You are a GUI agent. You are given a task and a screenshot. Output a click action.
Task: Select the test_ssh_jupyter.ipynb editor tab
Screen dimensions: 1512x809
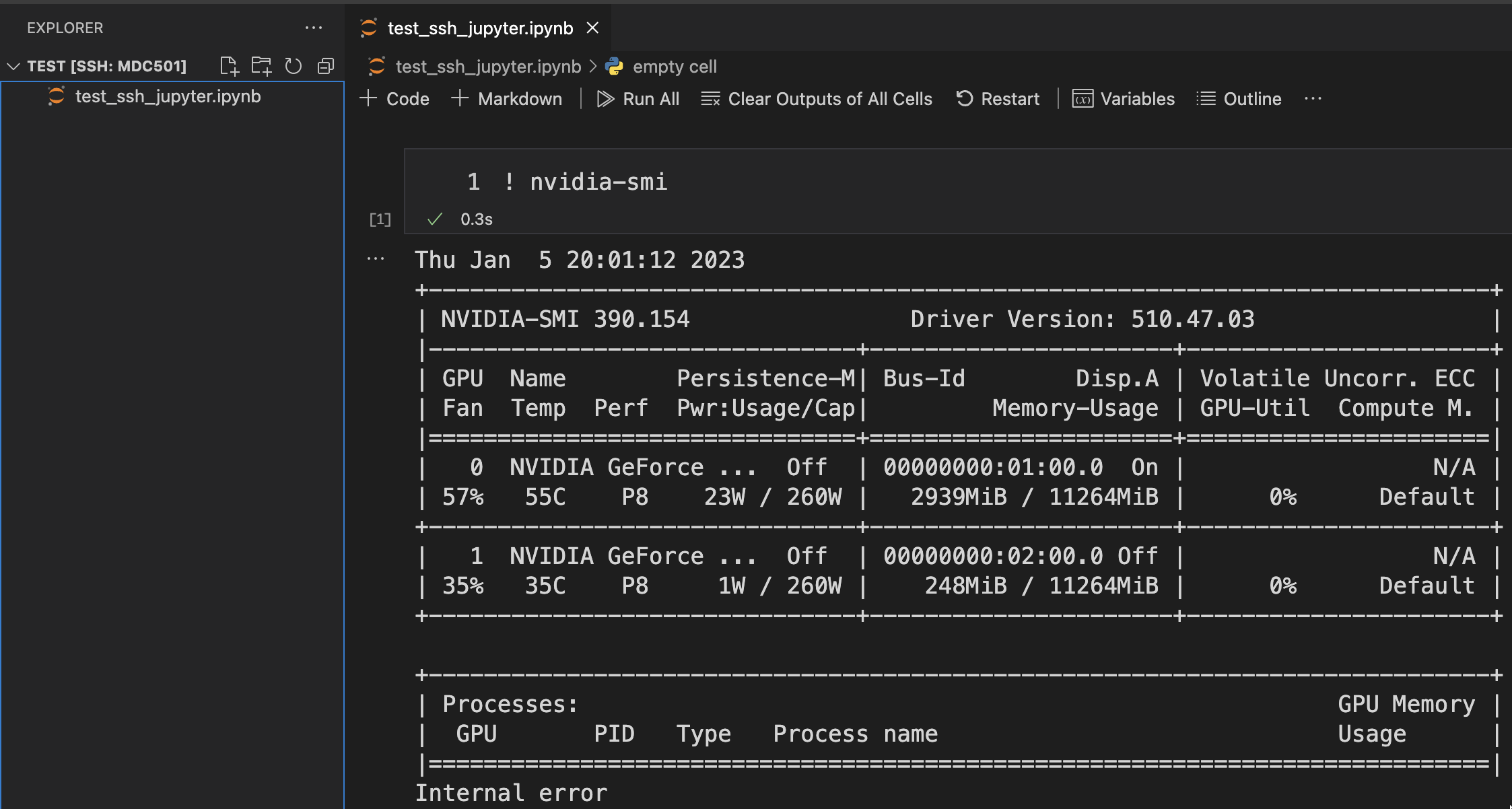[x=479, y=28]
